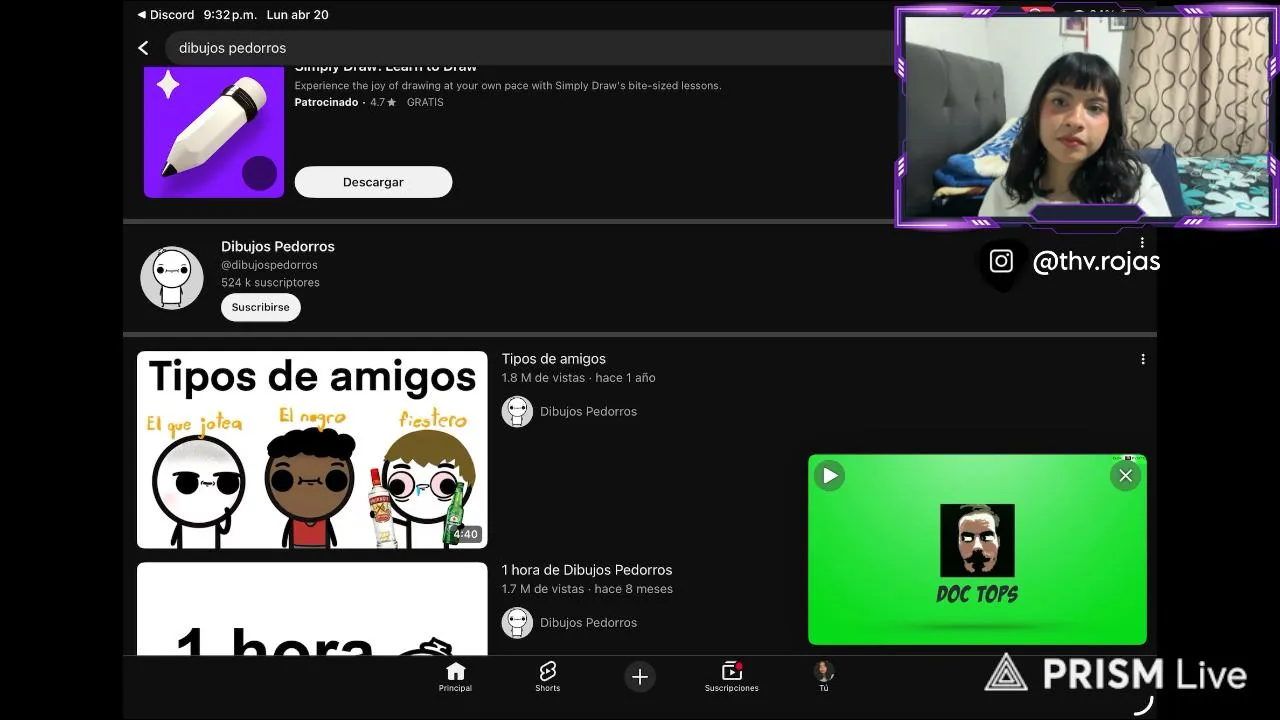Go to Principal home tab
Viewport: 1280px width, 720px height.
[x=455, y=677]
